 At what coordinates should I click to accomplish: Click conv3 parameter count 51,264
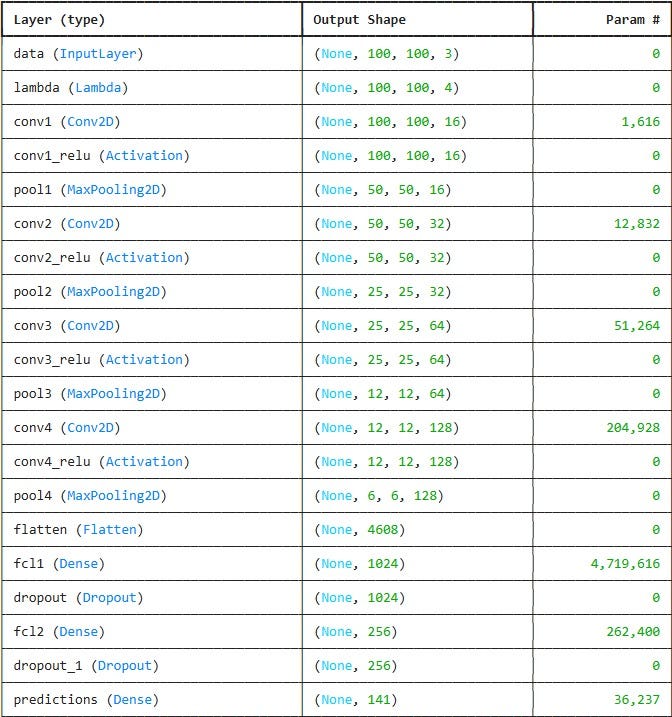(637, 326)
